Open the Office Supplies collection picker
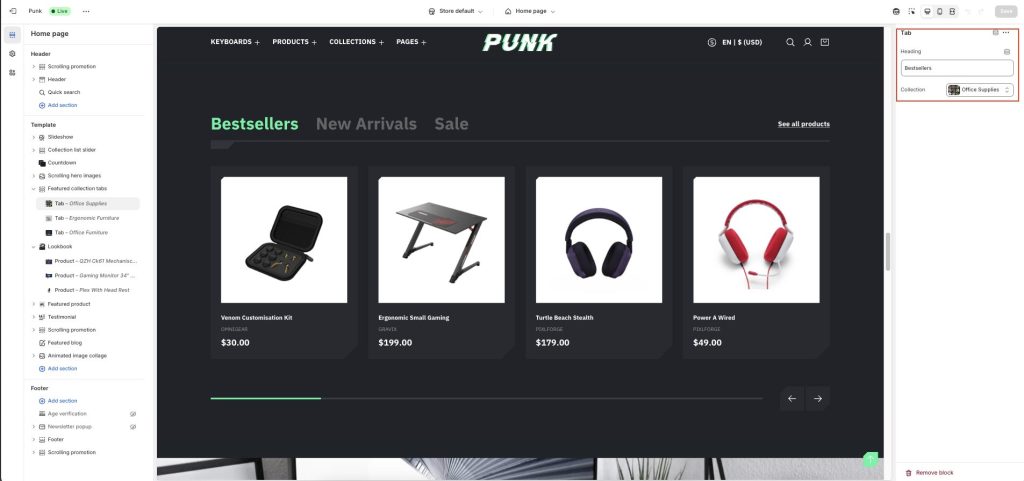The image size is (1024, 481). pos(980,89)
